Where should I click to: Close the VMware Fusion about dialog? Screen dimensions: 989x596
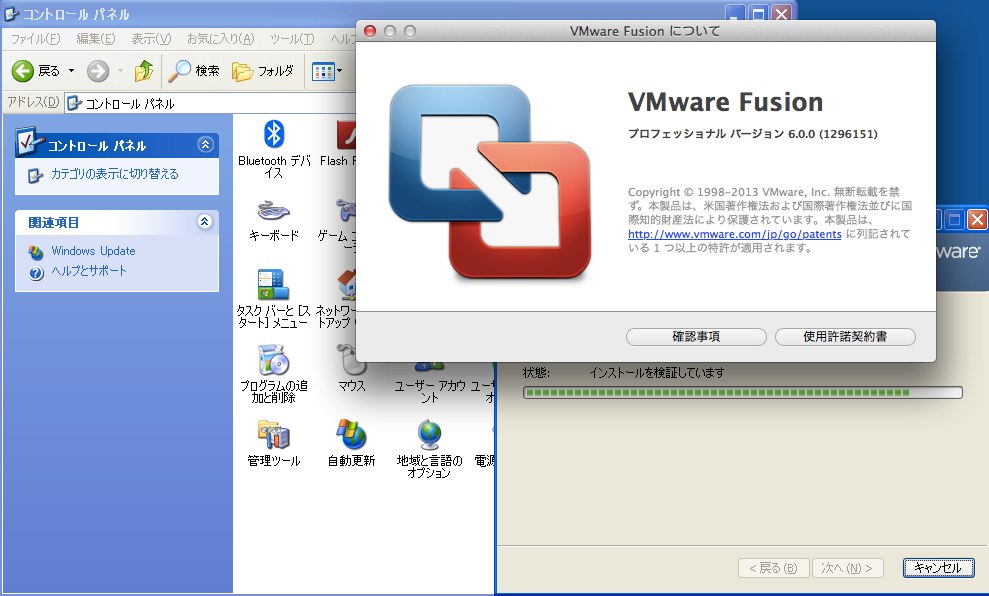370,31
